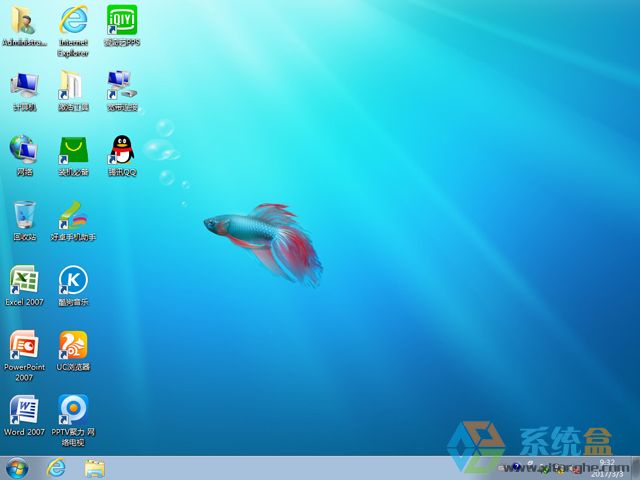
Task: Open the phone assistant shortcut beside Recycle Bin
Action: (73, 220)
